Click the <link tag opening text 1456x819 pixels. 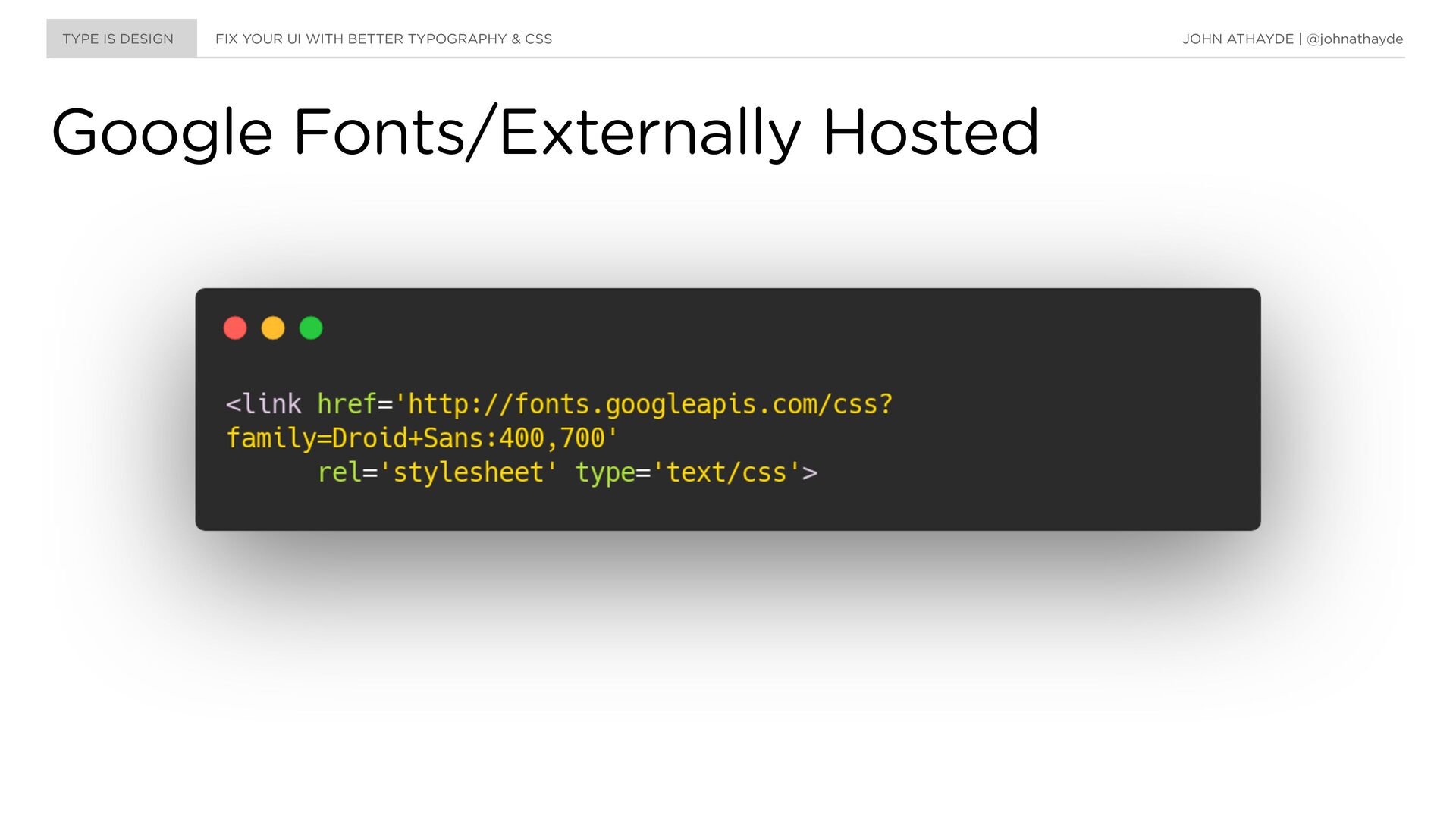(x=264, y=403)
